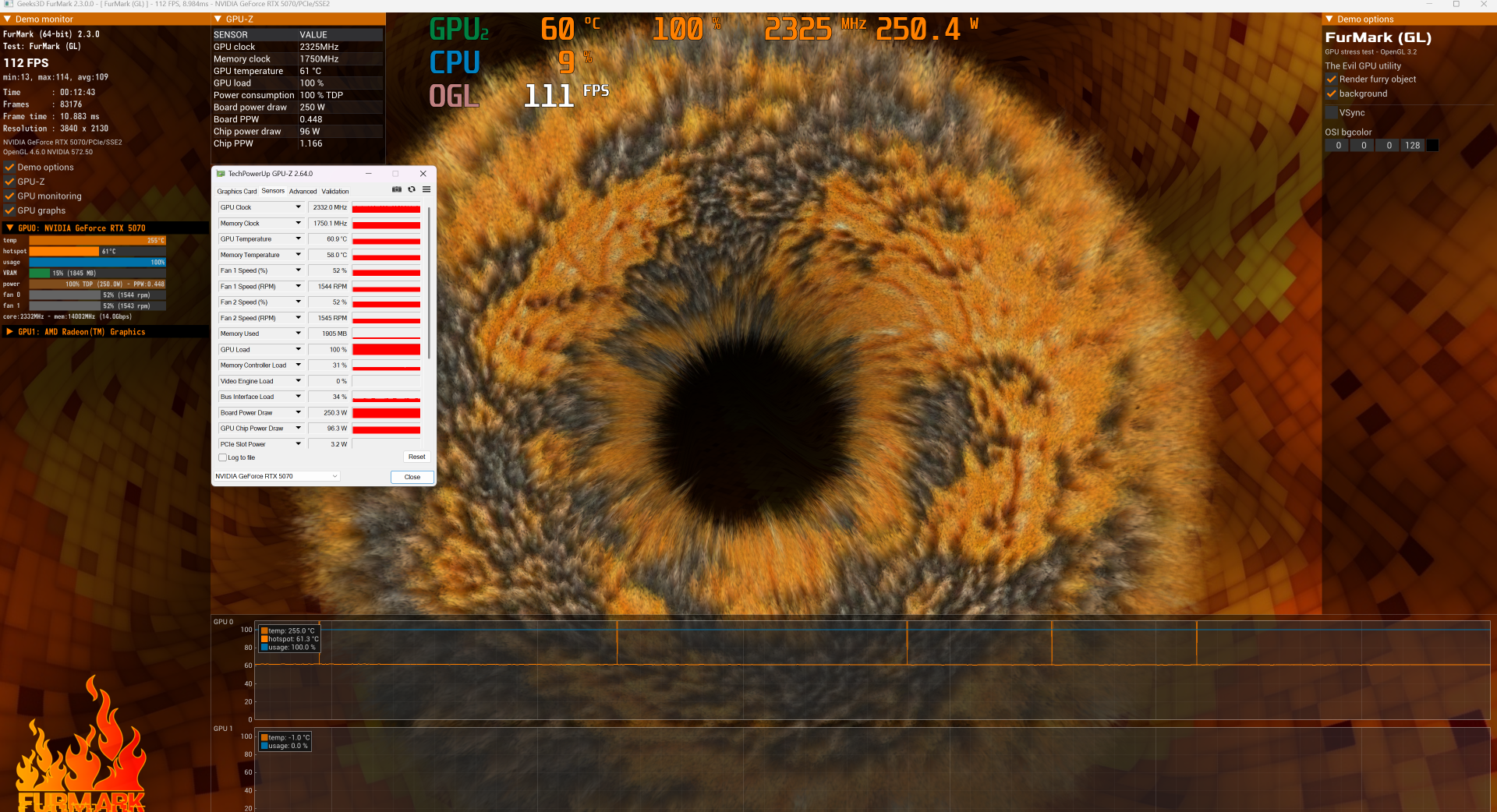Click the GPU0 VRAM 15% bar
The height and width of the screenshot is (812, 1497).
tap(97, 273)
